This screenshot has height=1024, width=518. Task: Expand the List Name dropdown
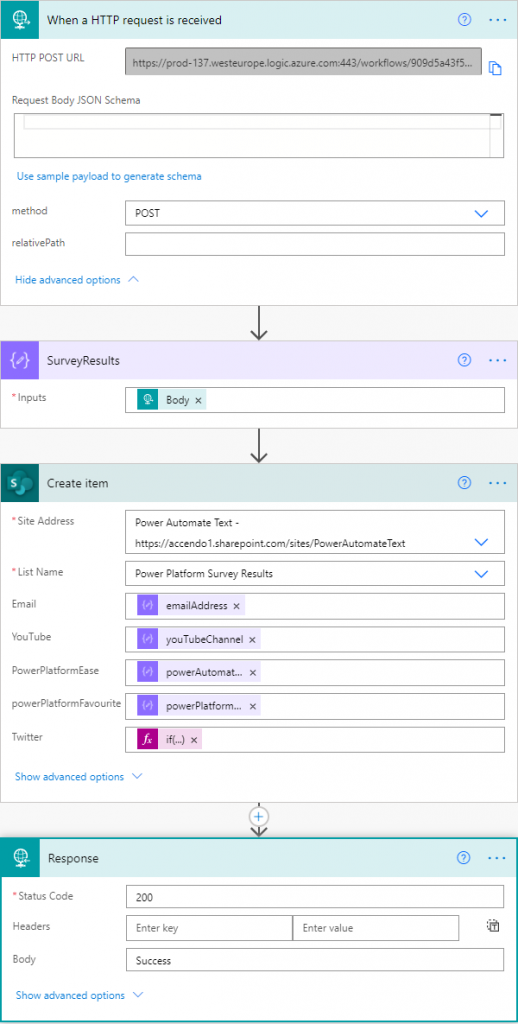point(481,574)
